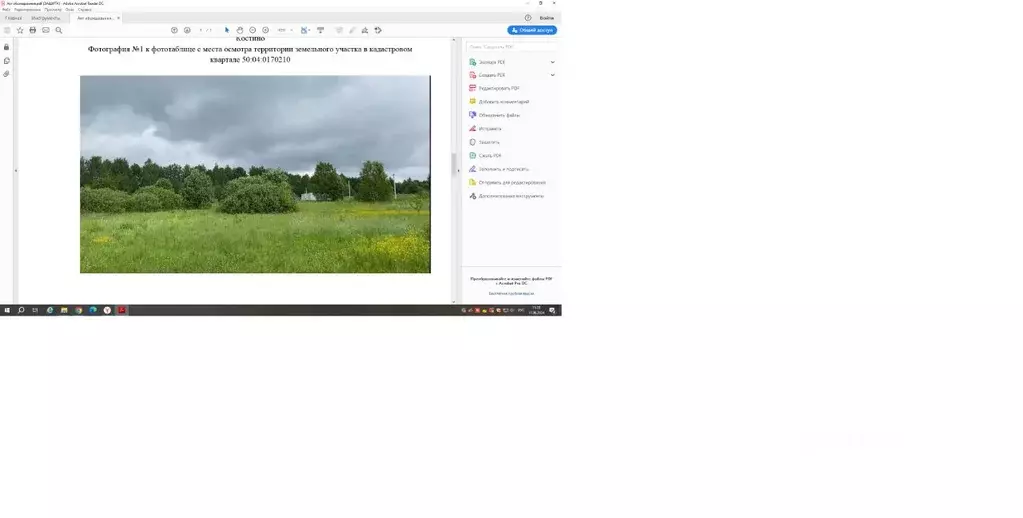This screenshot has height=518, width=1023.
Task: Open the email envelope icon
Action: (46, 30)
